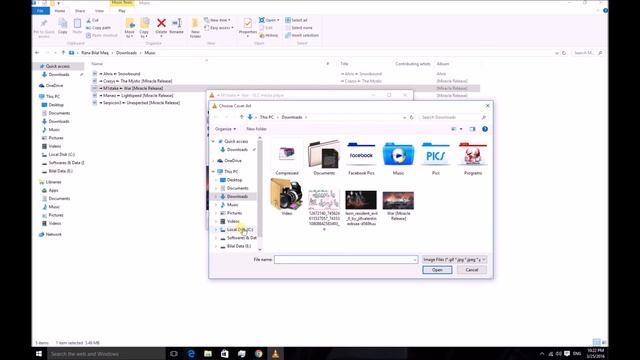Open the Compressed folder in dialog

point(287,158)
